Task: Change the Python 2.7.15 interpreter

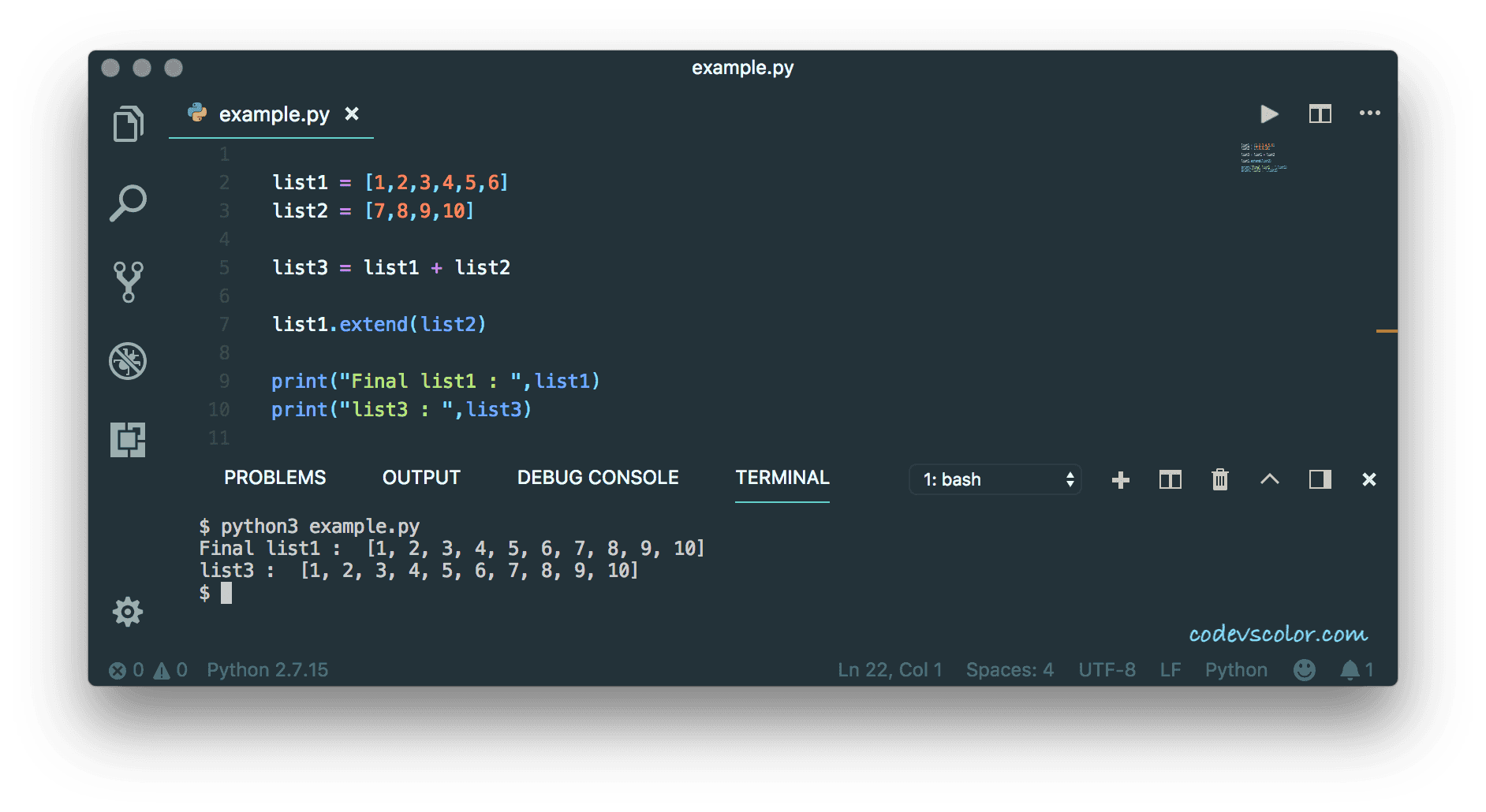Action: (x=267, y=669)
